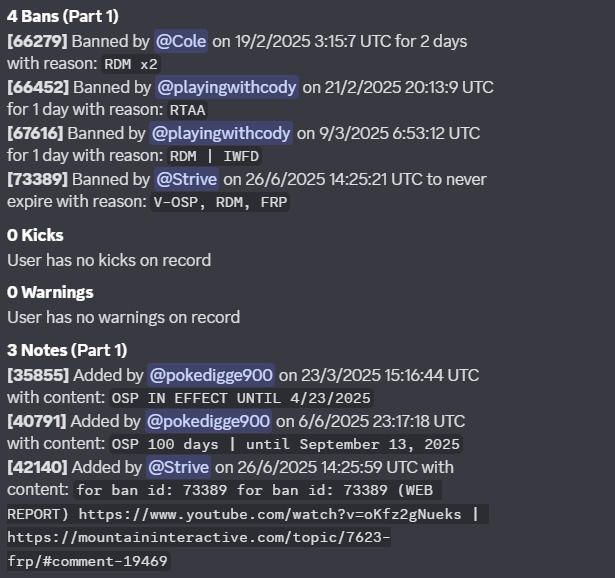Viewport: 615px width, 578px height.
Task: Open @playingwithcody mention in ban 66452
Action: click(227, 87)
